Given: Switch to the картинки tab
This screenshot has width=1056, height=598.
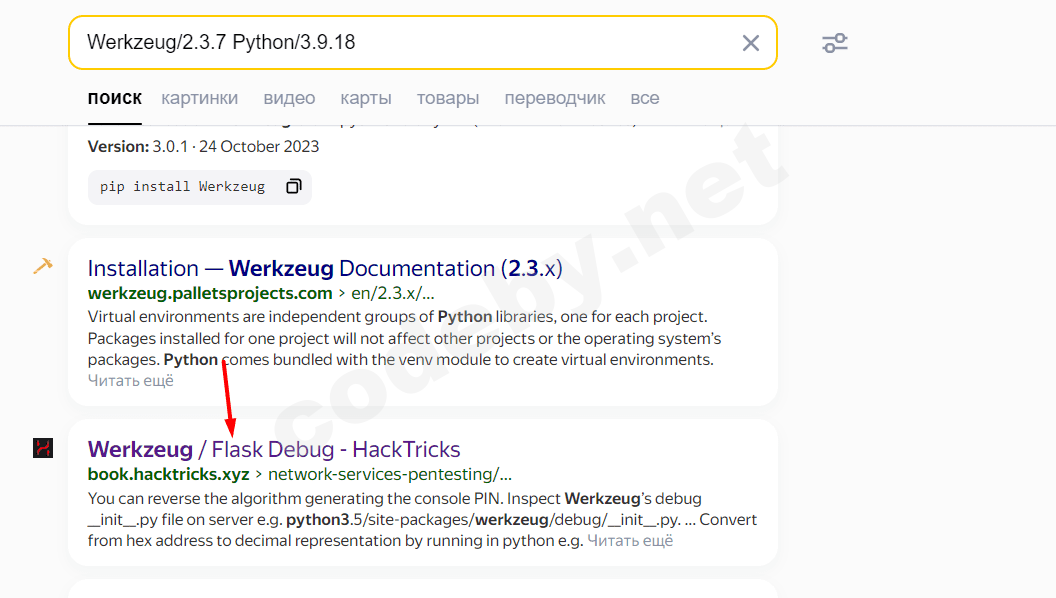Looking at the screenshot, I should point(199,98).
